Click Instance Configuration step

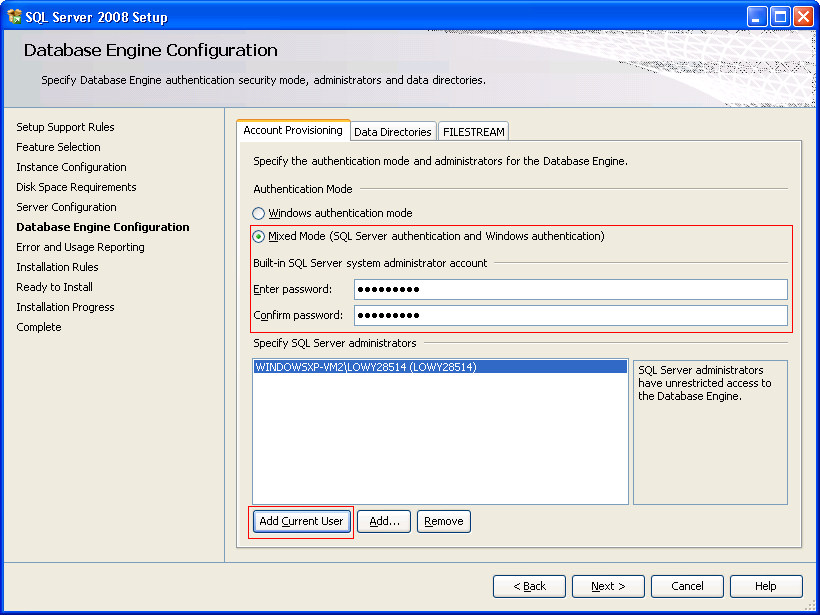(x=72, y=167)
